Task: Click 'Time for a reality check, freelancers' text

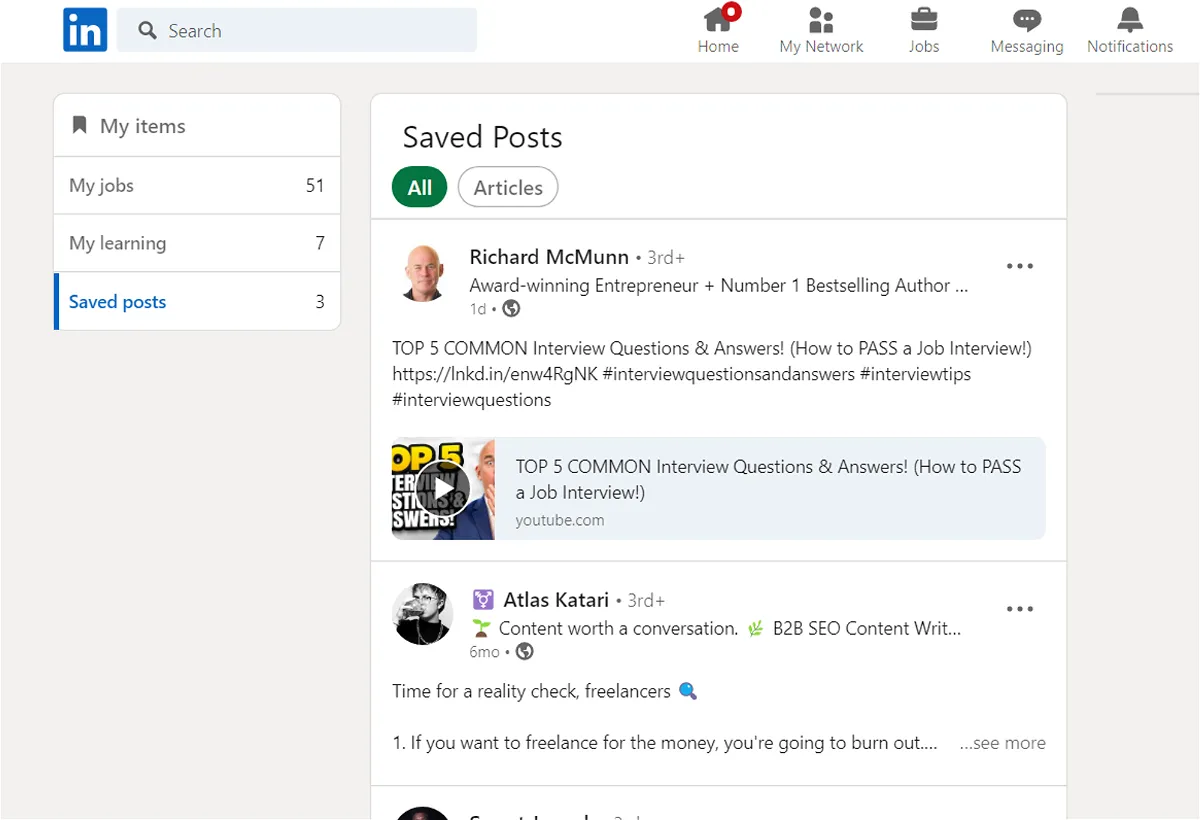Action: [x=532, y=691]
